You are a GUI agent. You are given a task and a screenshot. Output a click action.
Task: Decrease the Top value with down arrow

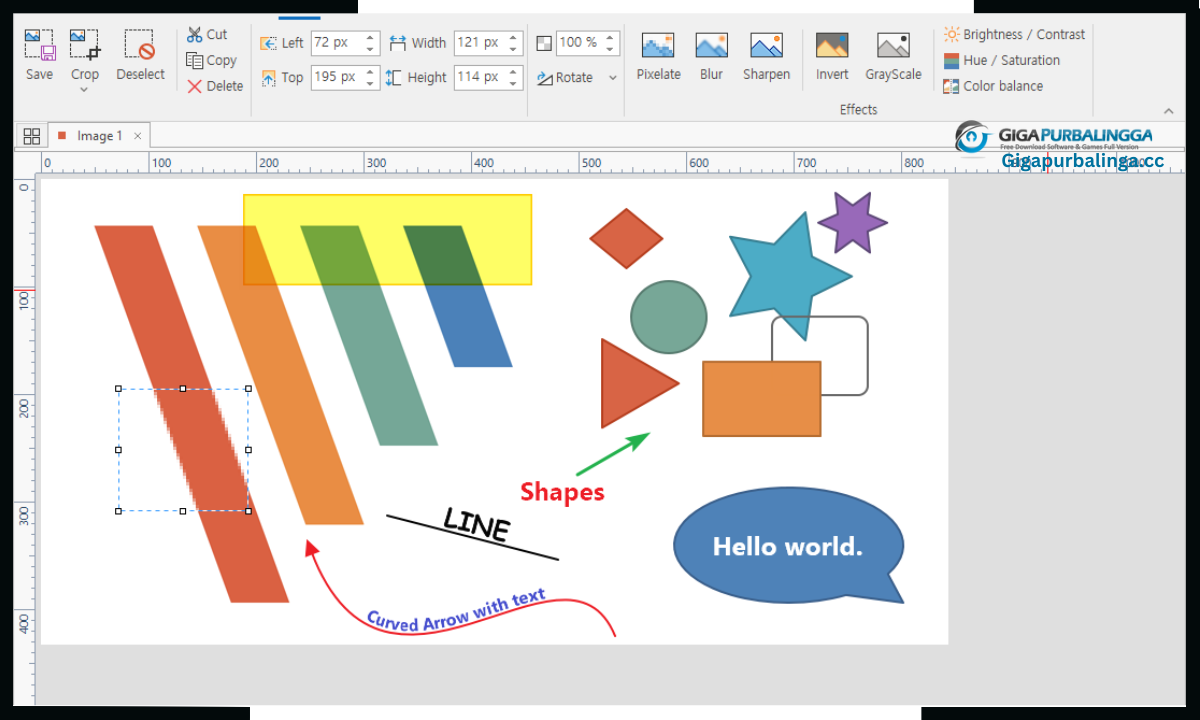pyautogui.click(x=371, y=83)
